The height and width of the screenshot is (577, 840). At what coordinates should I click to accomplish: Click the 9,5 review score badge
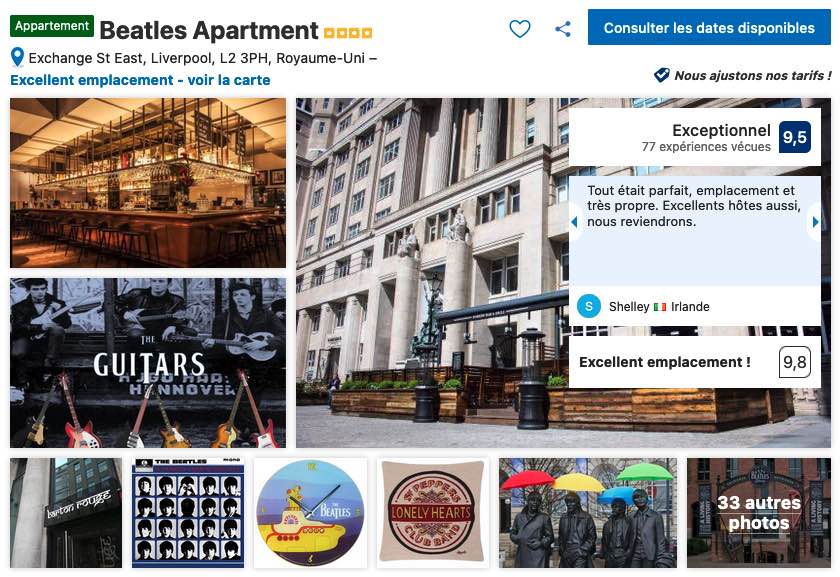[x=794, y=137]
